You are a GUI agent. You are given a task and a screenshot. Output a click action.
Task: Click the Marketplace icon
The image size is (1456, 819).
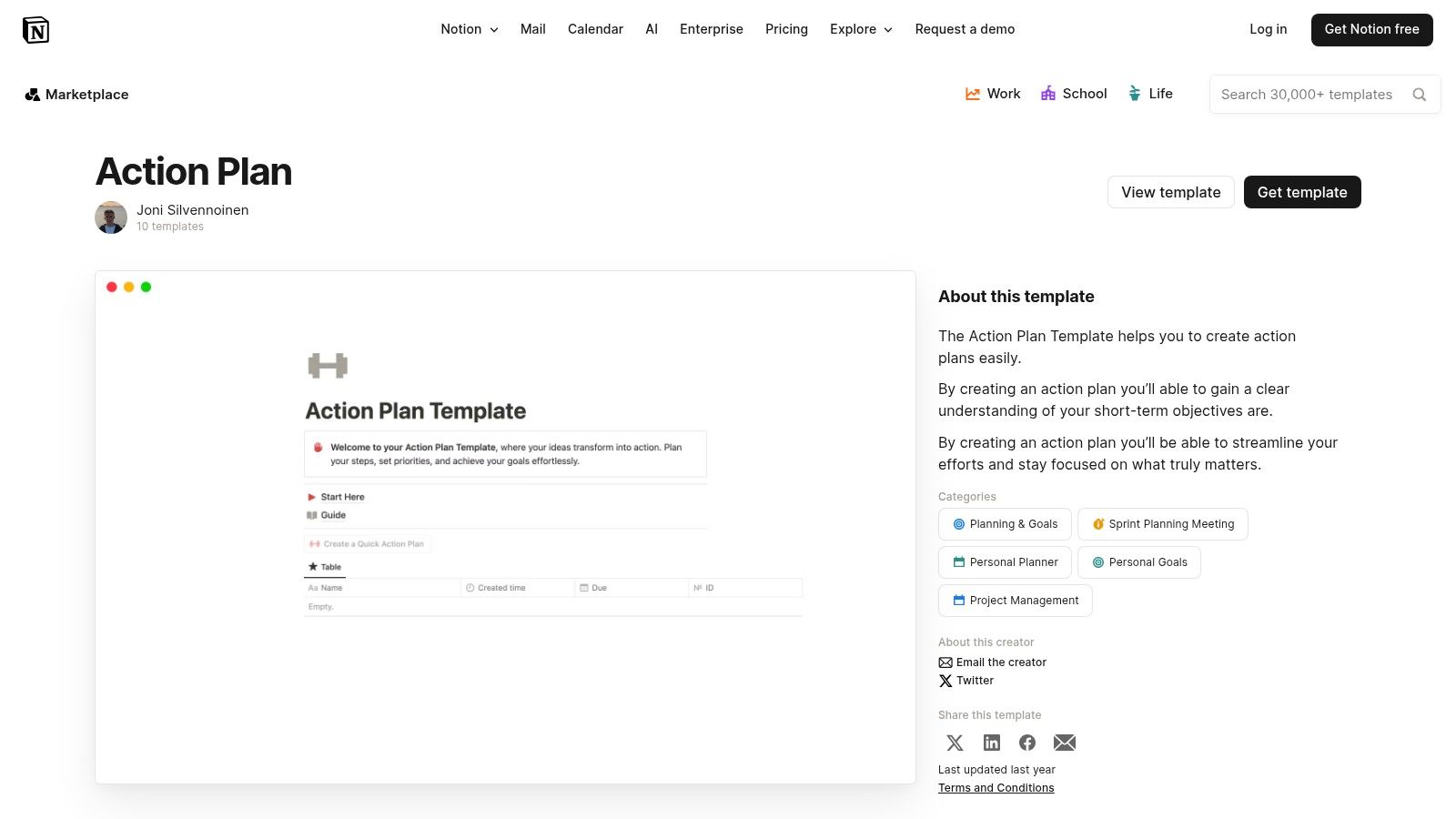pos(33,94)
